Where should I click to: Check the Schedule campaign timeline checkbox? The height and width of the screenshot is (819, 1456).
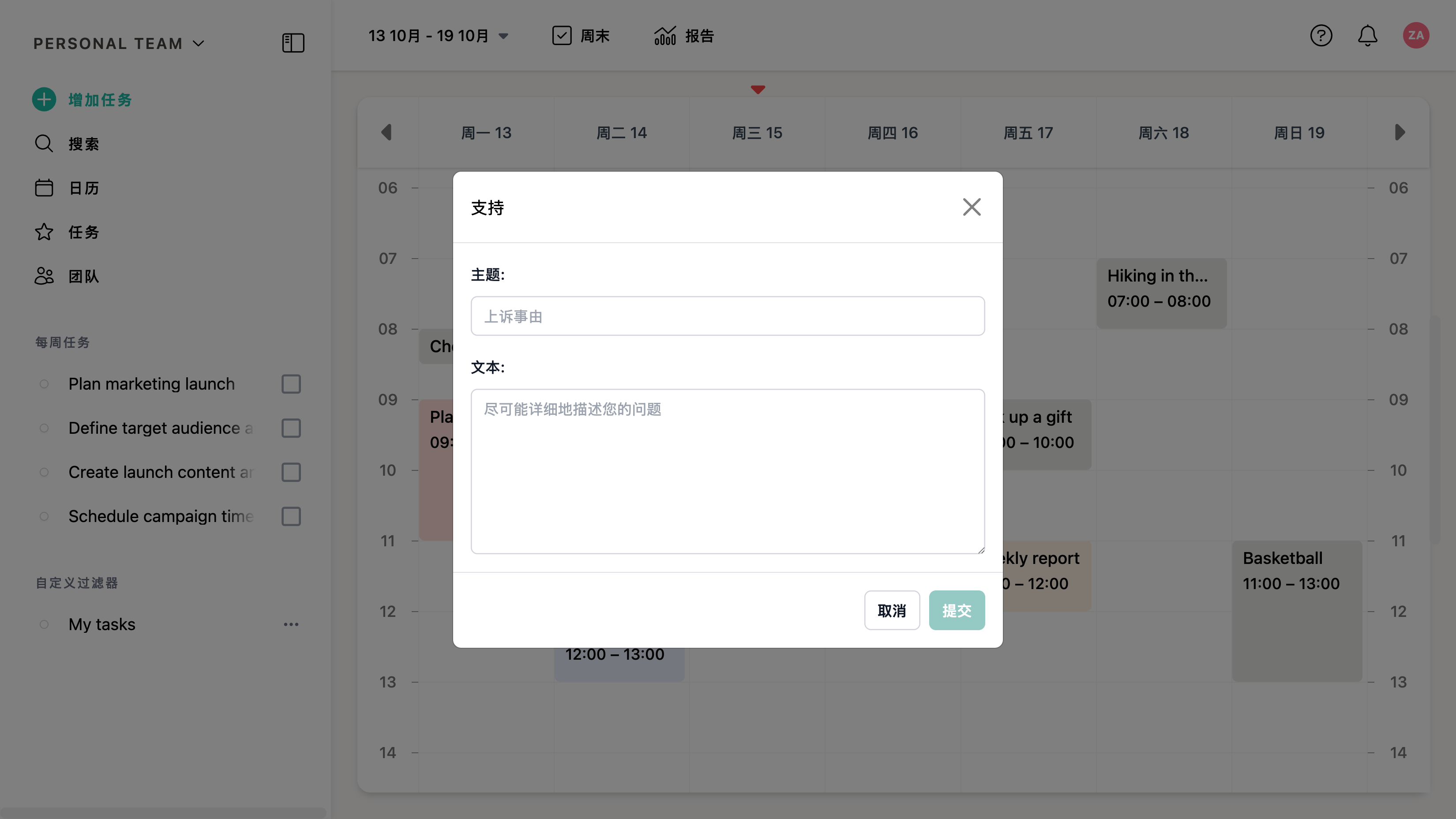[x=291, y=516]
